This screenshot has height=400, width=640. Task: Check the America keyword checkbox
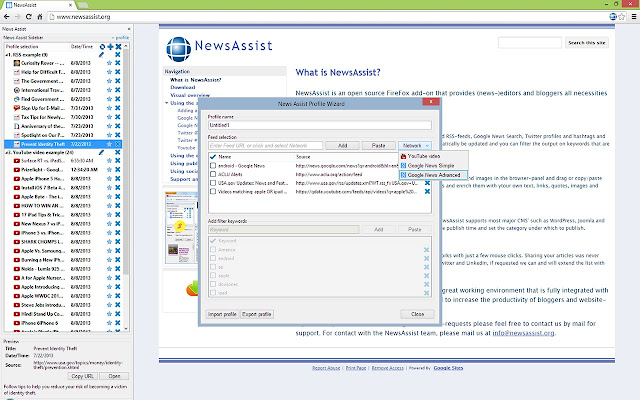[x=213, y=249]
